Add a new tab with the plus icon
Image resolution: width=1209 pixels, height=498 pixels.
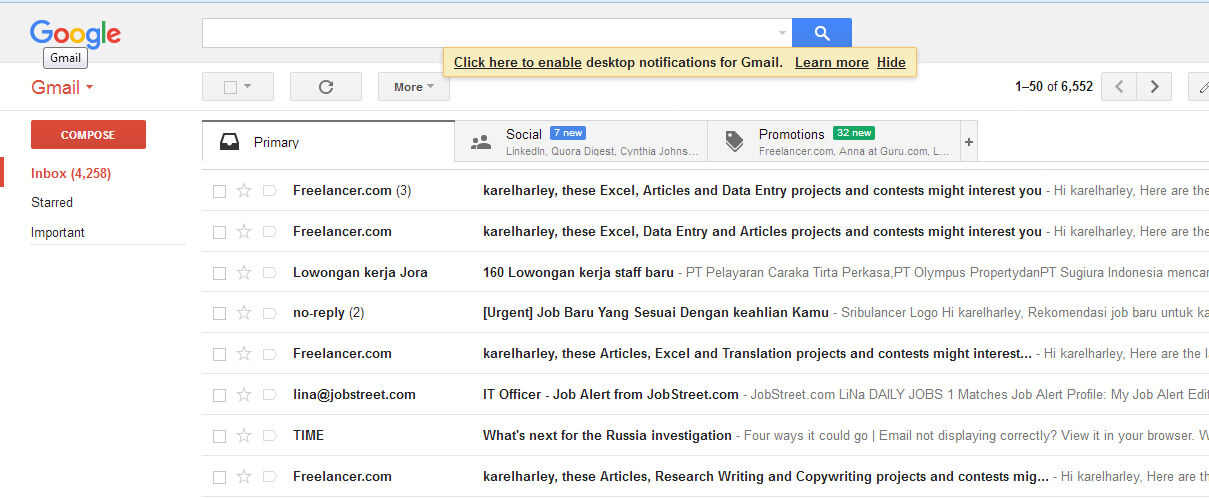968,142
